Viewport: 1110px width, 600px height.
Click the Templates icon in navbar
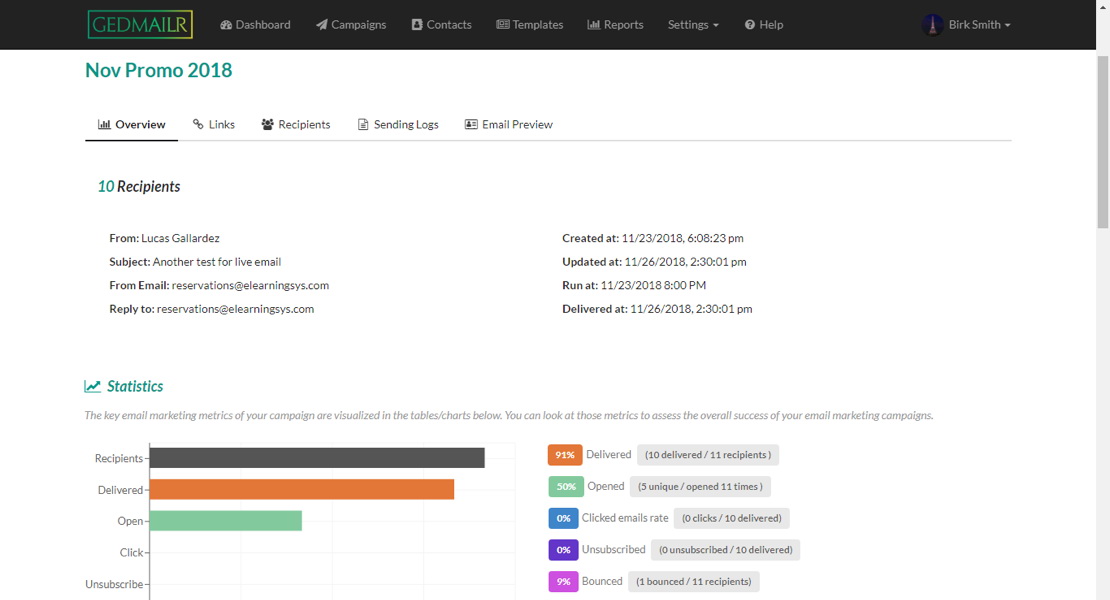tap(502, 24)
